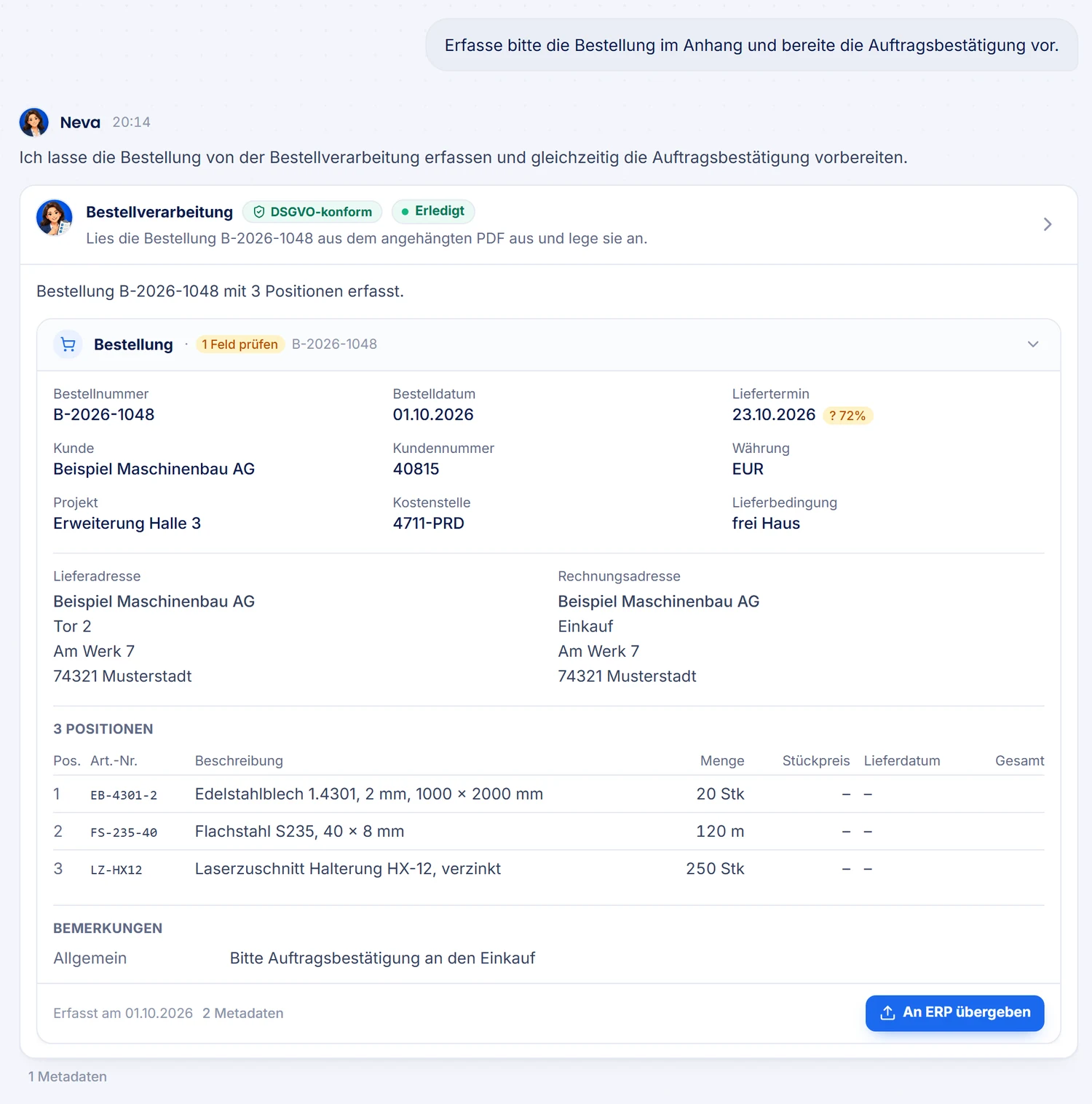Screen dimensions: 1092x1104
Task: Click Projekt value Erweiterung Halle 3
Action: (x=127, y=524)
